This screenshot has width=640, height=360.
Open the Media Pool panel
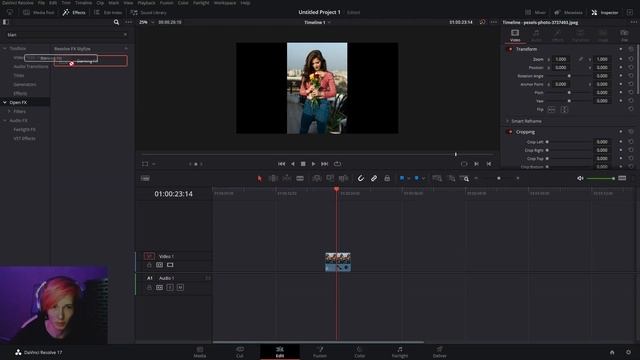pyautogui.click(x=39, y=13)
